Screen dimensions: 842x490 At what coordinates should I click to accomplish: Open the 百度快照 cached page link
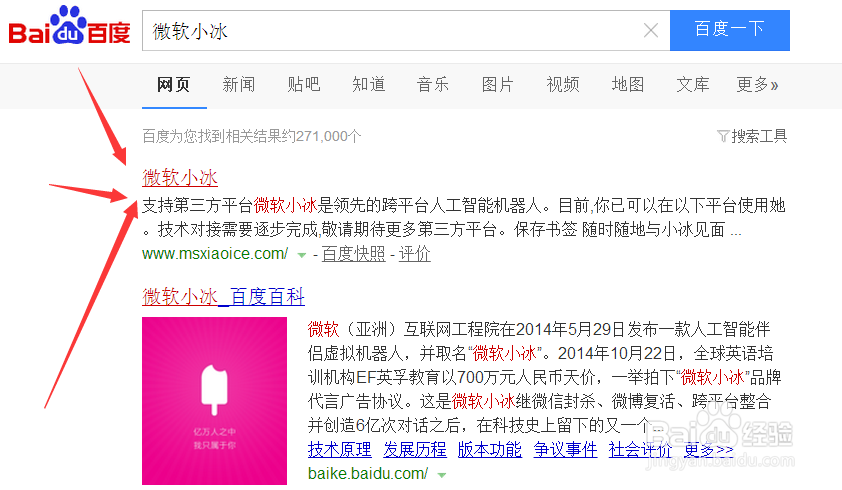(x=353, y=254)
